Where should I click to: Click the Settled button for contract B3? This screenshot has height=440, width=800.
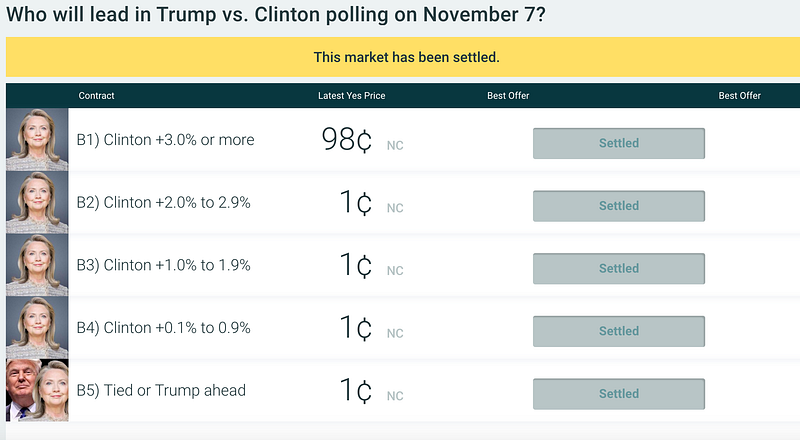tap(618, 268)
